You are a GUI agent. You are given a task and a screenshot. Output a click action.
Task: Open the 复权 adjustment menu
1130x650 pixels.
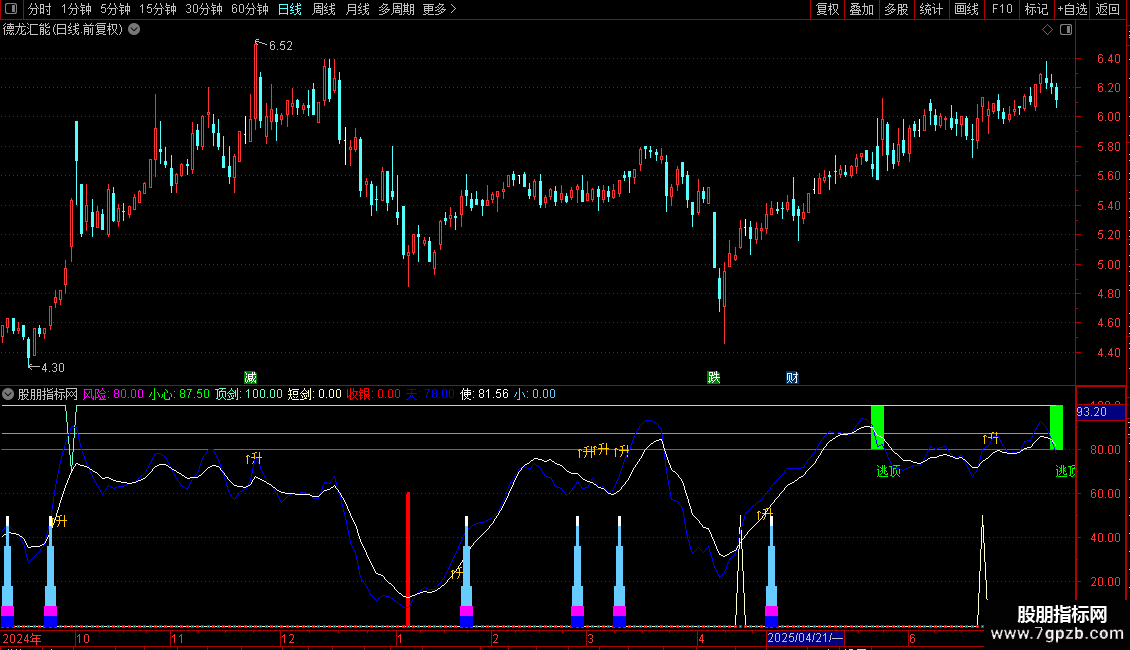point(827,9)
